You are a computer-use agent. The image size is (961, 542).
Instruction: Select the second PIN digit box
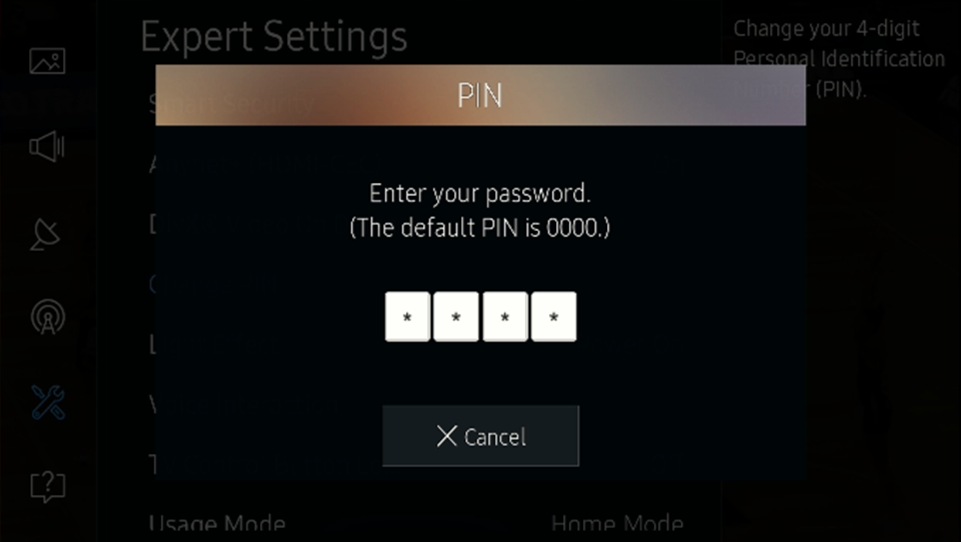pyautogui.click(x=456, y=316)
